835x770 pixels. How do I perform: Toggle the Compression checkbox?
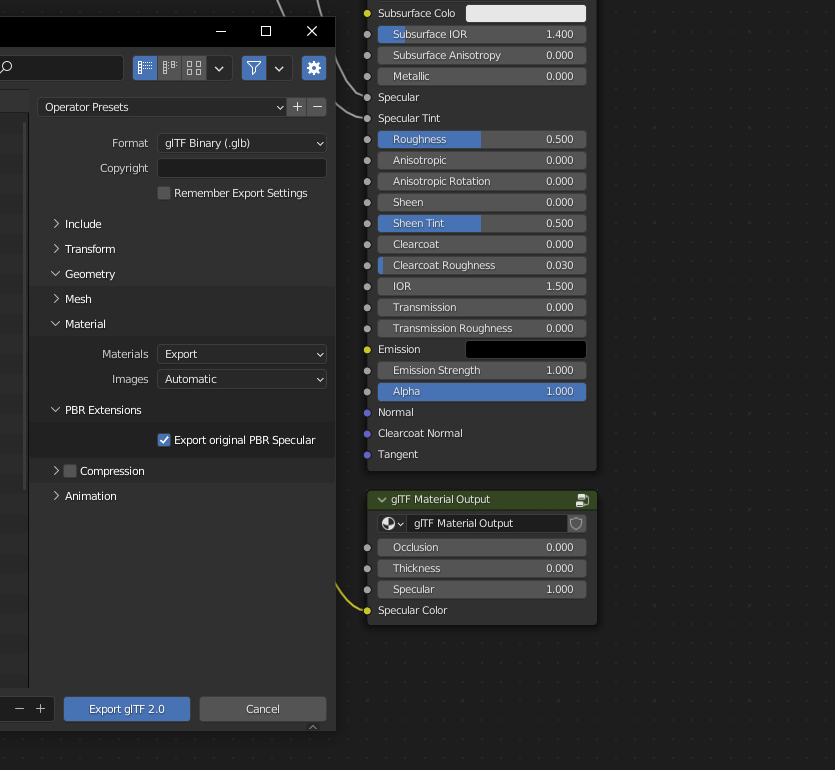(x=70, y=470)
